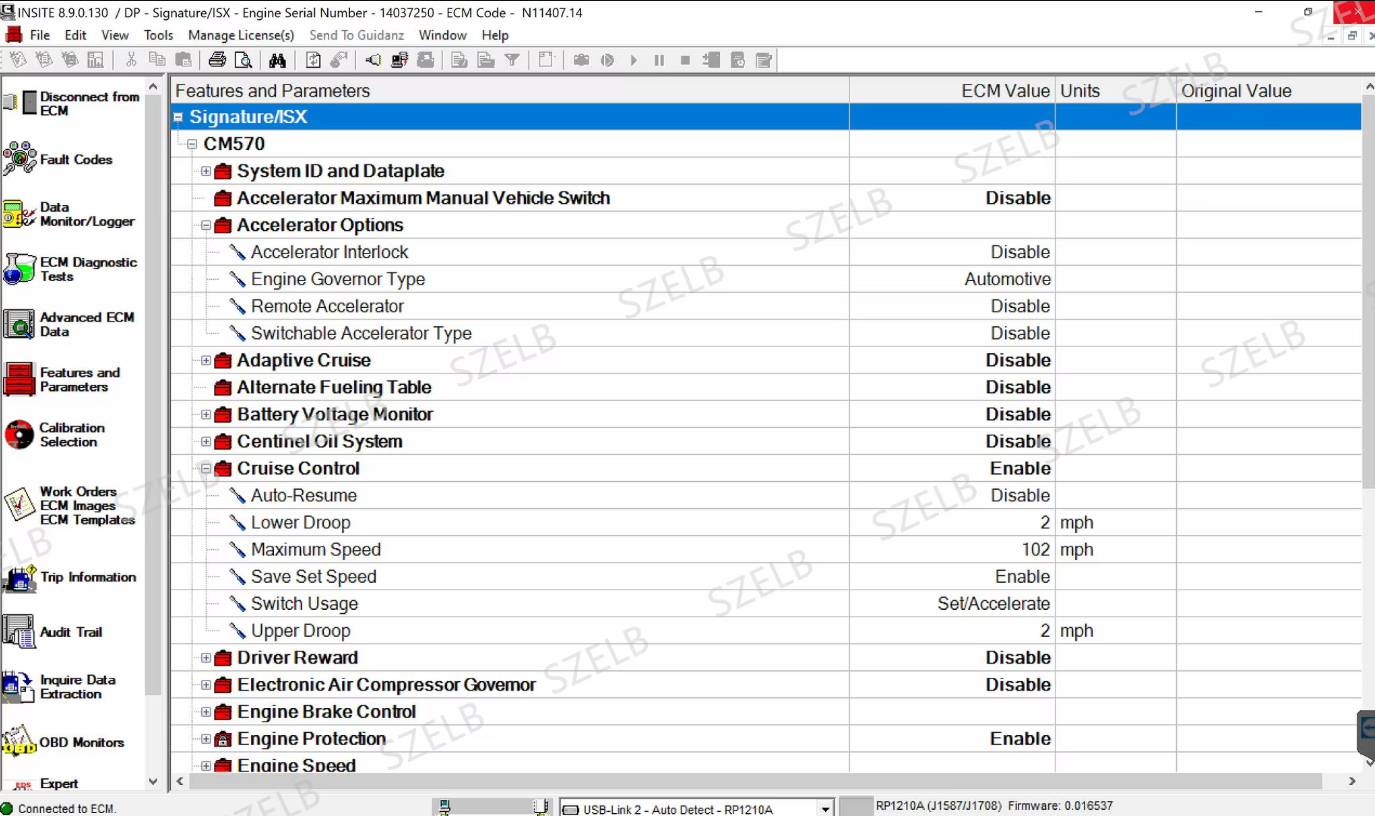Select the Accelerator Interlock parameter row
This screenshot has width=1375, height=816.
(766, 252)
